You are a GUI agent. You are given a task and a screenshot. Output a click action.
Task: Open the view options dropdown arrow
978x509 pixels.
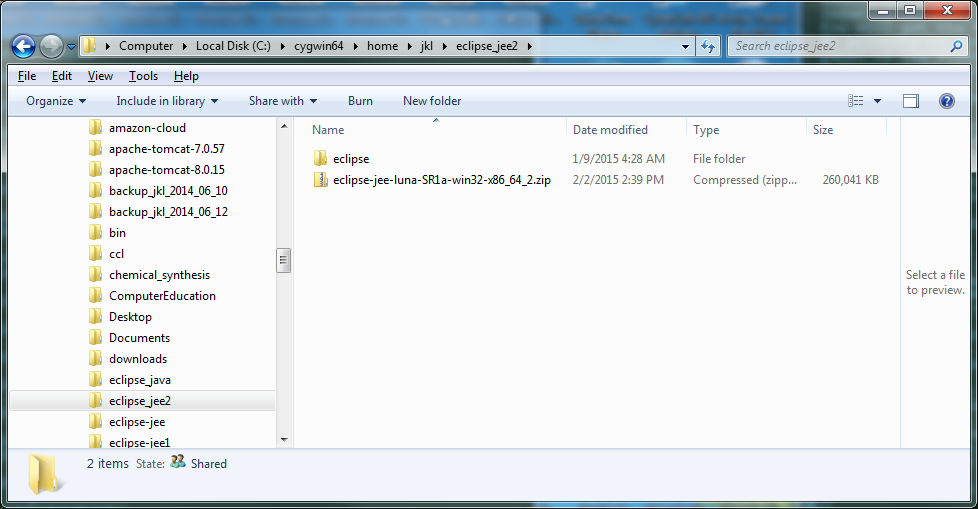pos(877,101)
